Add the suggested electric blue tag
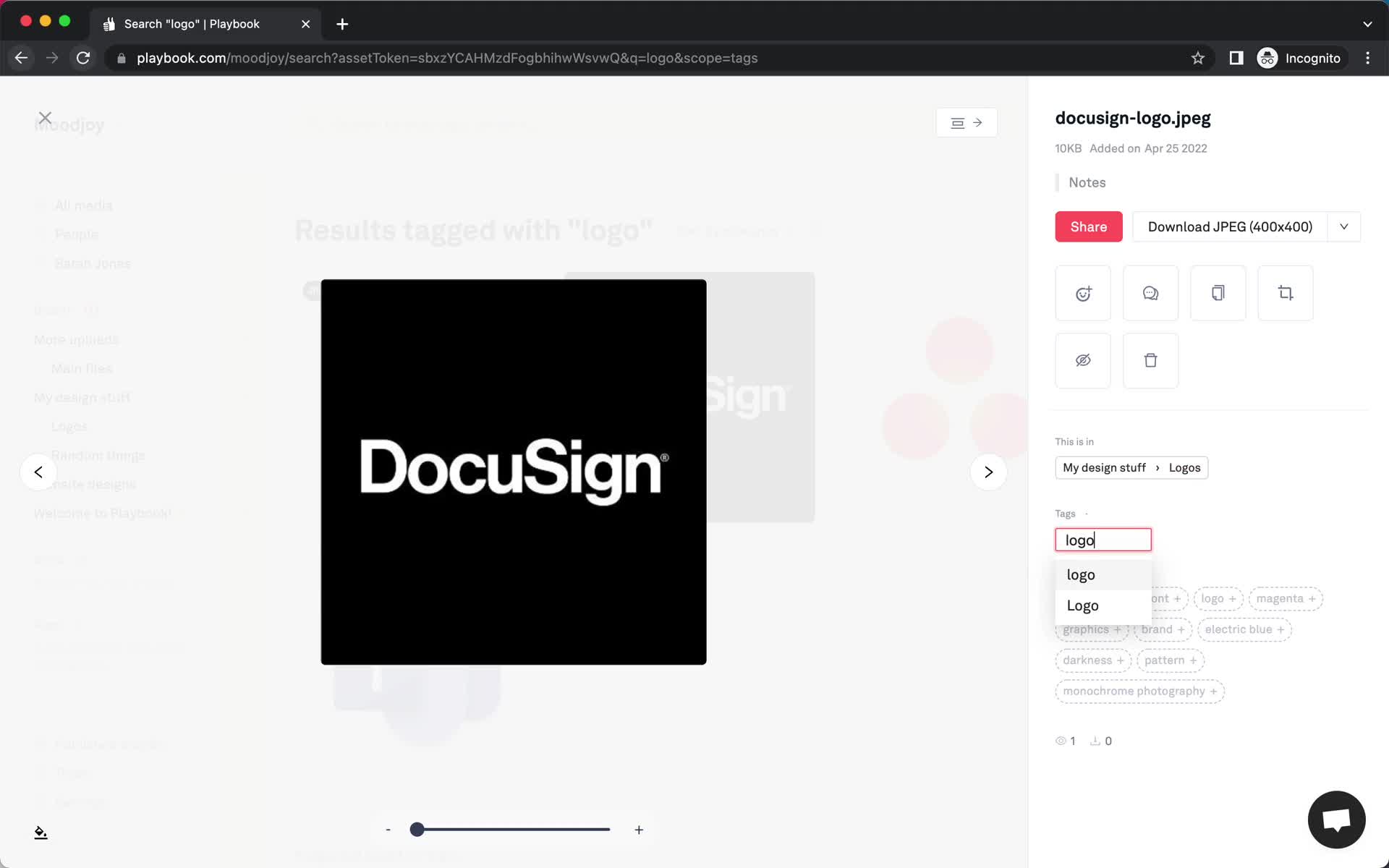Viewport: 1389px width, 868px height. (x=1244, y=629)
